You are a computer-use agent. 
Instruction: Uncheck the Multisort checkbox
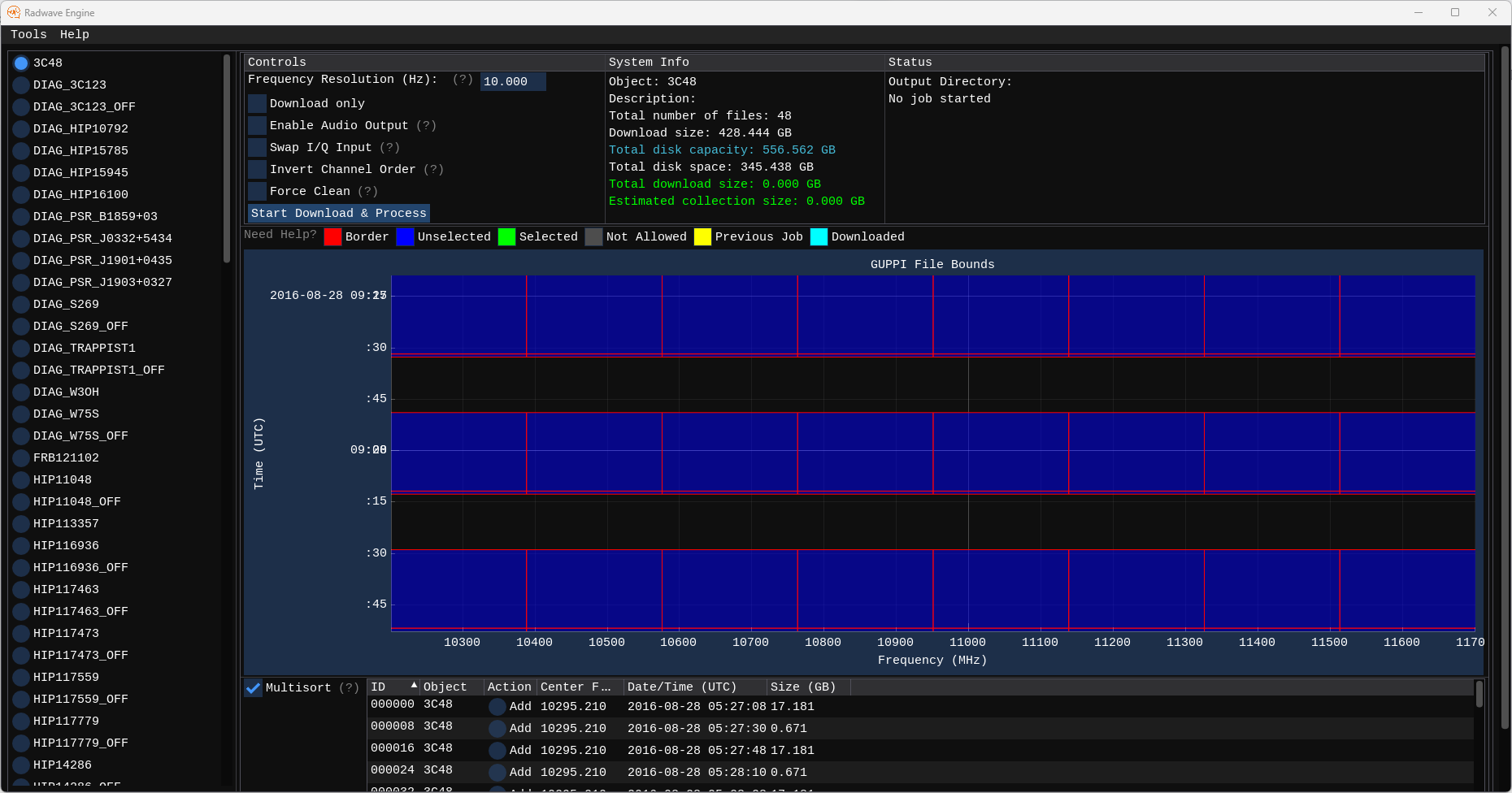point(254,688)
